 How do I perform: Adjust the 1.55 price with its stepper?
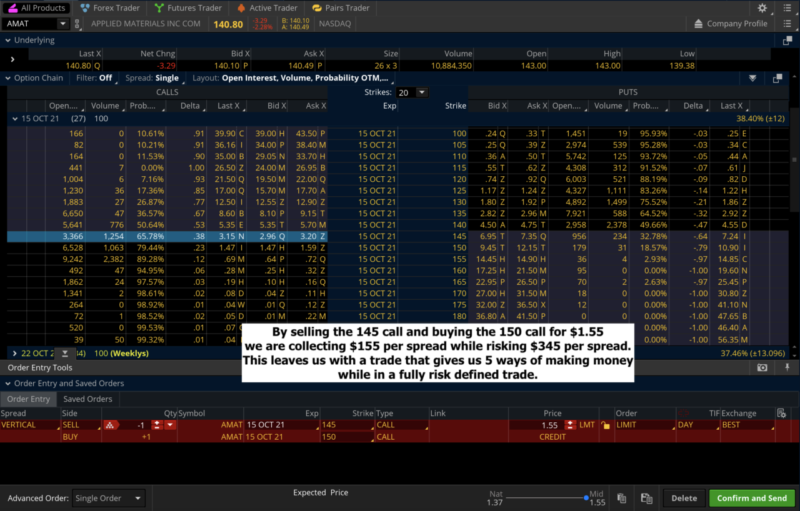pos(570,425)
